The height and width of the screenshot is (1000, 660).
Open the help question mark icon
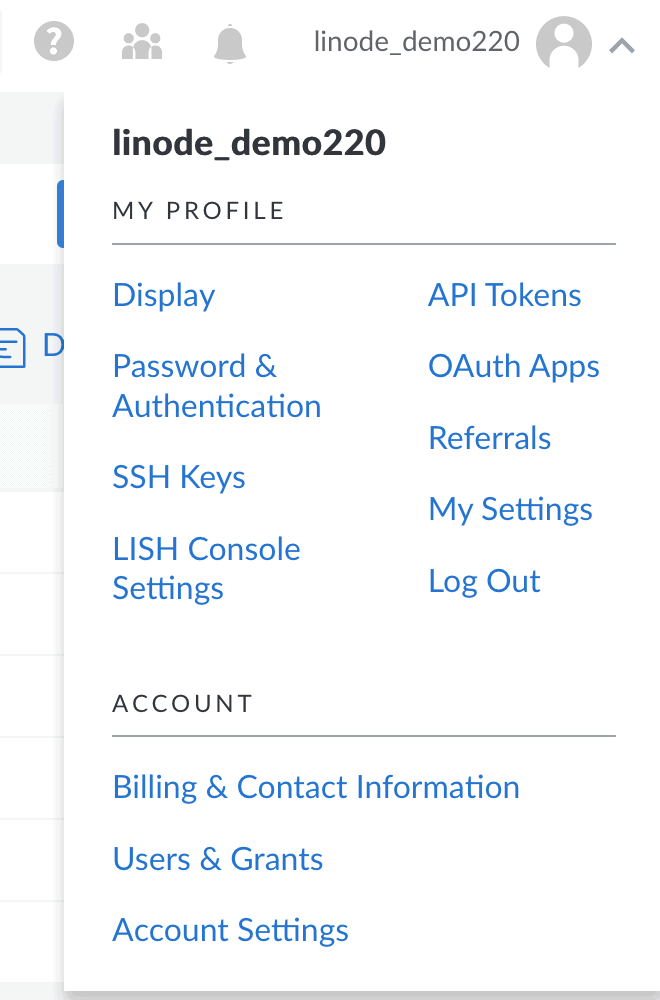coord(55,42)
